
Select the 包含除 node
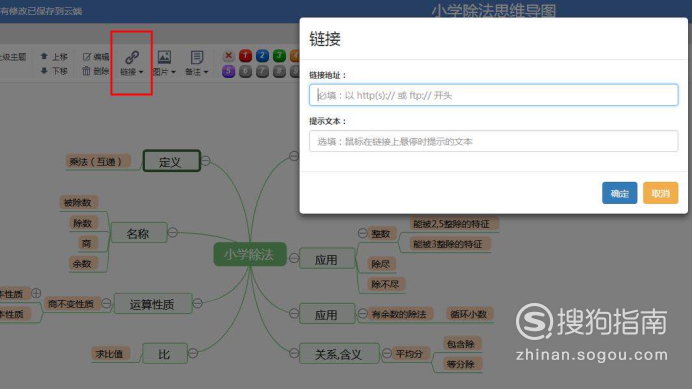462,344
